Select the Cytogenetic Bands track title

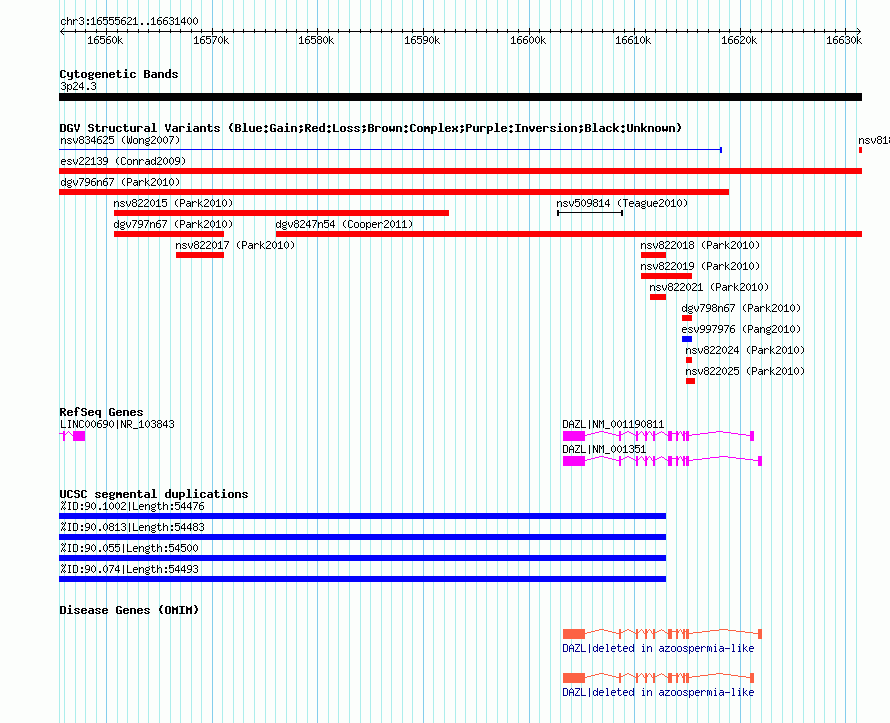pos(119,74)
